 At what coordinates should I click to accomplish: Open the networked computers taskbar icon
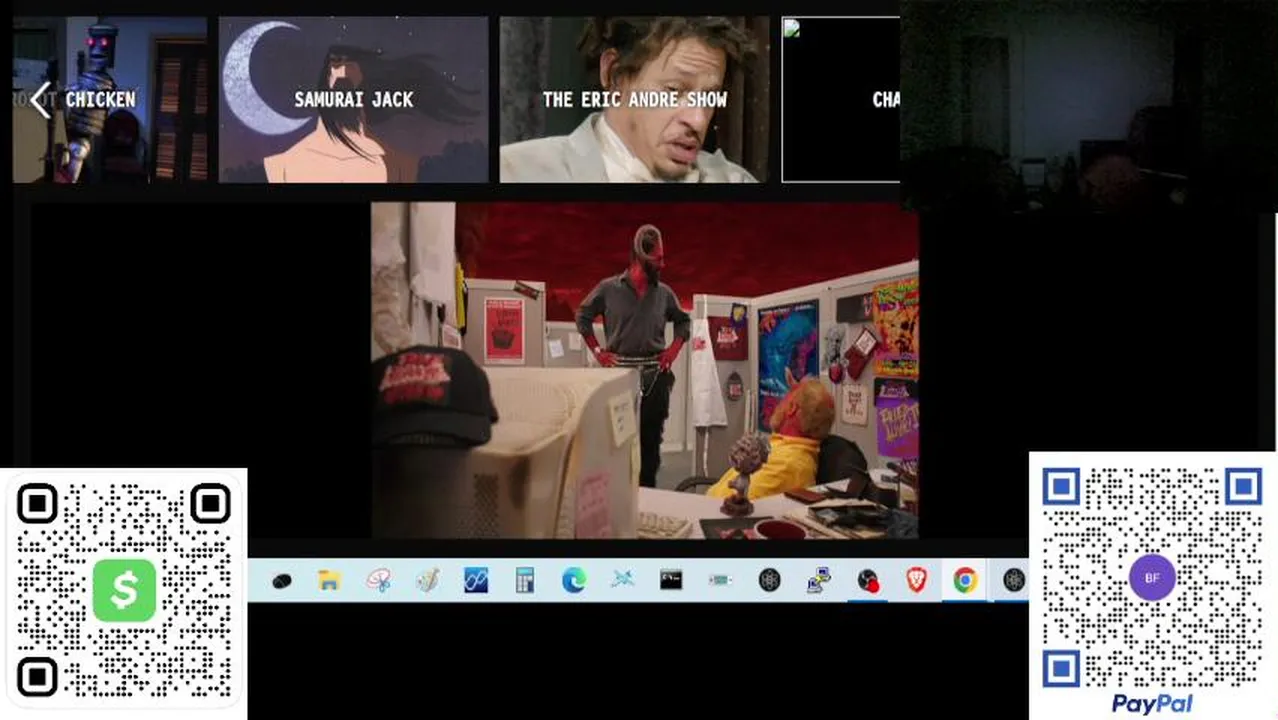click(x=818, y=580)
